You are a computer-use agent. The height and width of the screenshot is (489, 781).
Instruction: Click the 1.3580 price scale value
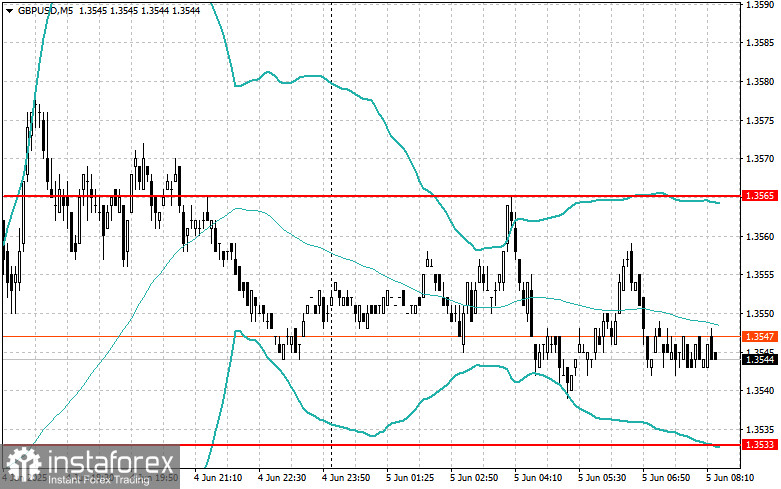click(x=760, y=82)
